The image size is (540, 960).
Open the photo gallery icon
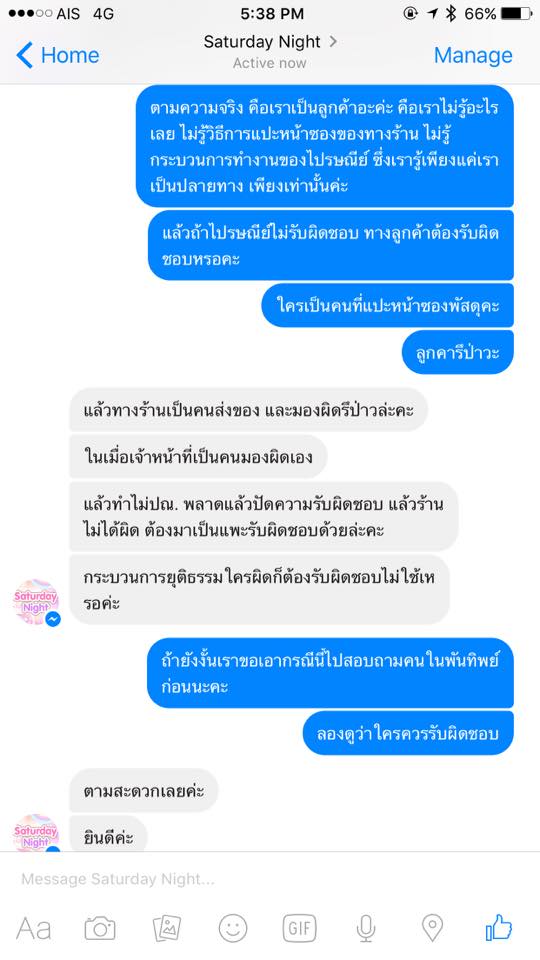[x=167, y=928]
